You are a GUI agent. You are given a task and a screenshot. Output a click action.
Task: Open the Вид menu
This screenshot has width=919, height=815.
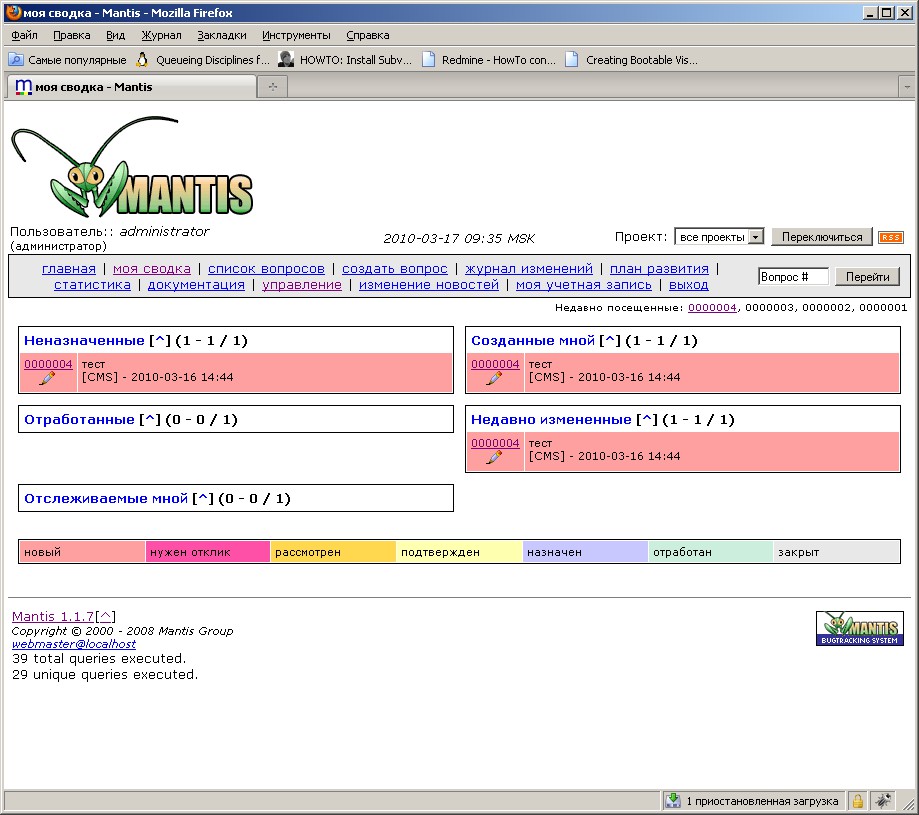click(115, 35)
